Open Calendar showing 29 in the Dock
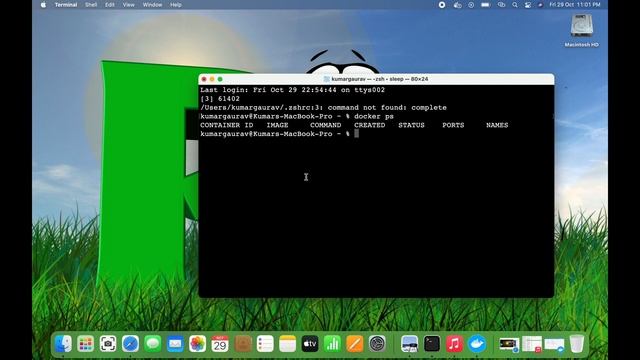Viewport: 640px width, 360px height. point(220,344)
